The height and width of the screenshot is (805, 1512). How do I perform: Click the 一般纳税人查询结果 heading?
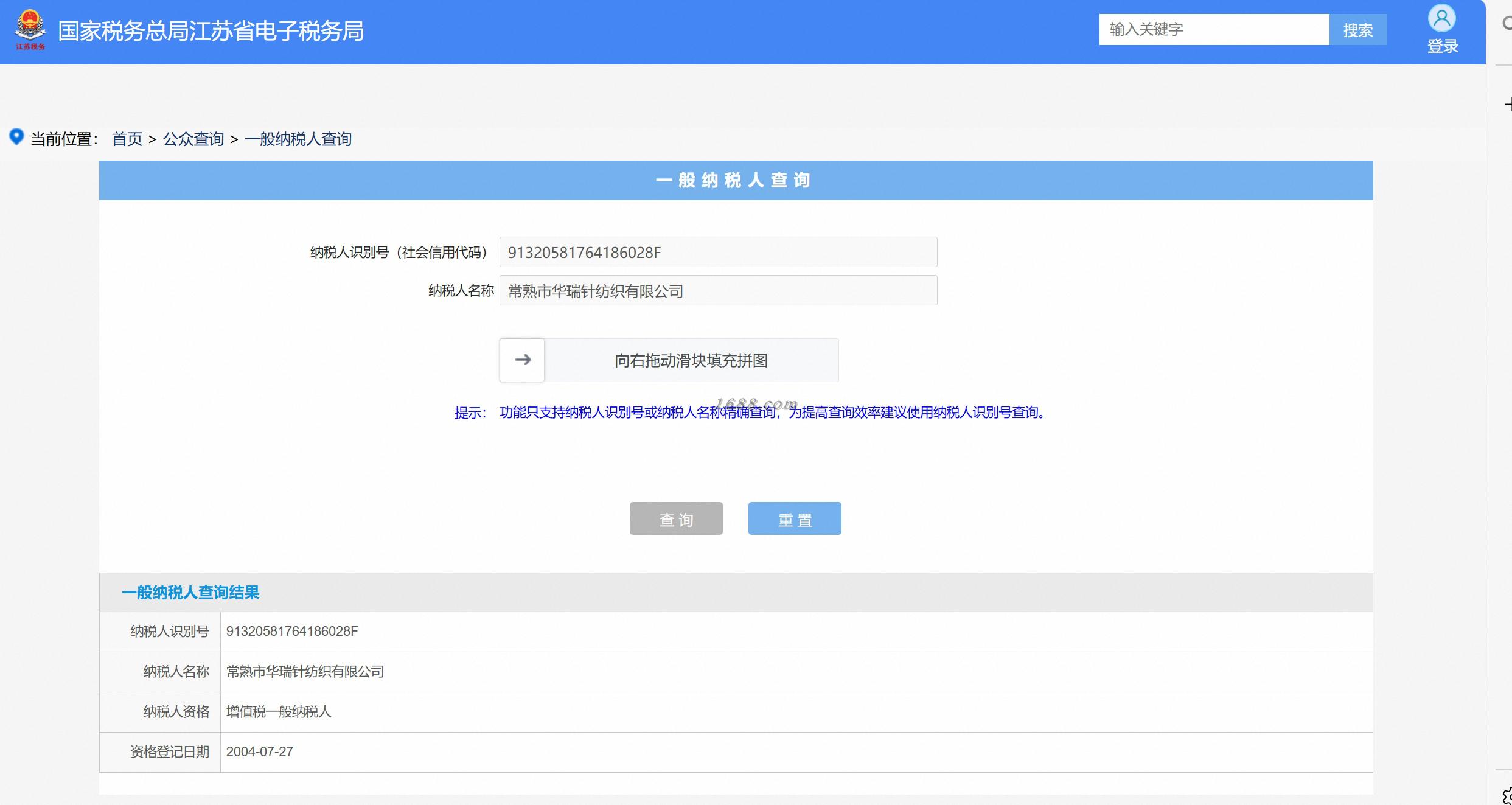pyautogui.click(x=190, y=593)
